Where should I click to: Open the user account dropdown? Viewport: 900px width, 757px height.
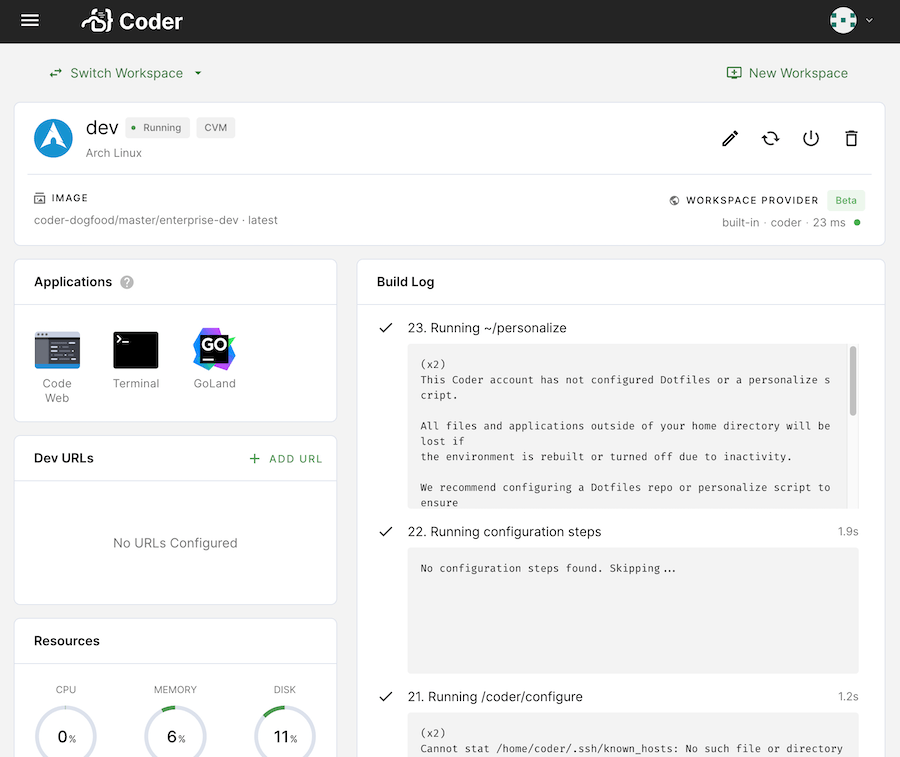click(x=848, y=20)
